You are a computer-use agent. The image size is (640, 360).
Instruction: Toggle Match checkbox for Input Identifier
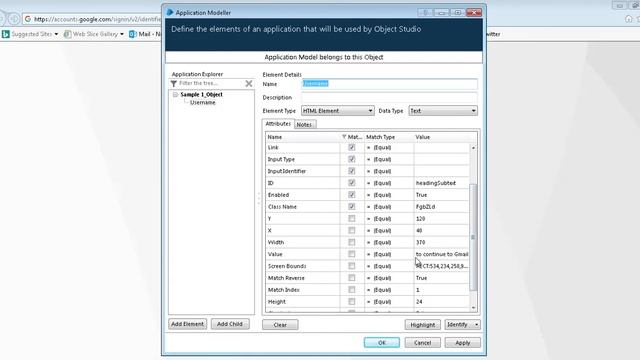[351, 171]
